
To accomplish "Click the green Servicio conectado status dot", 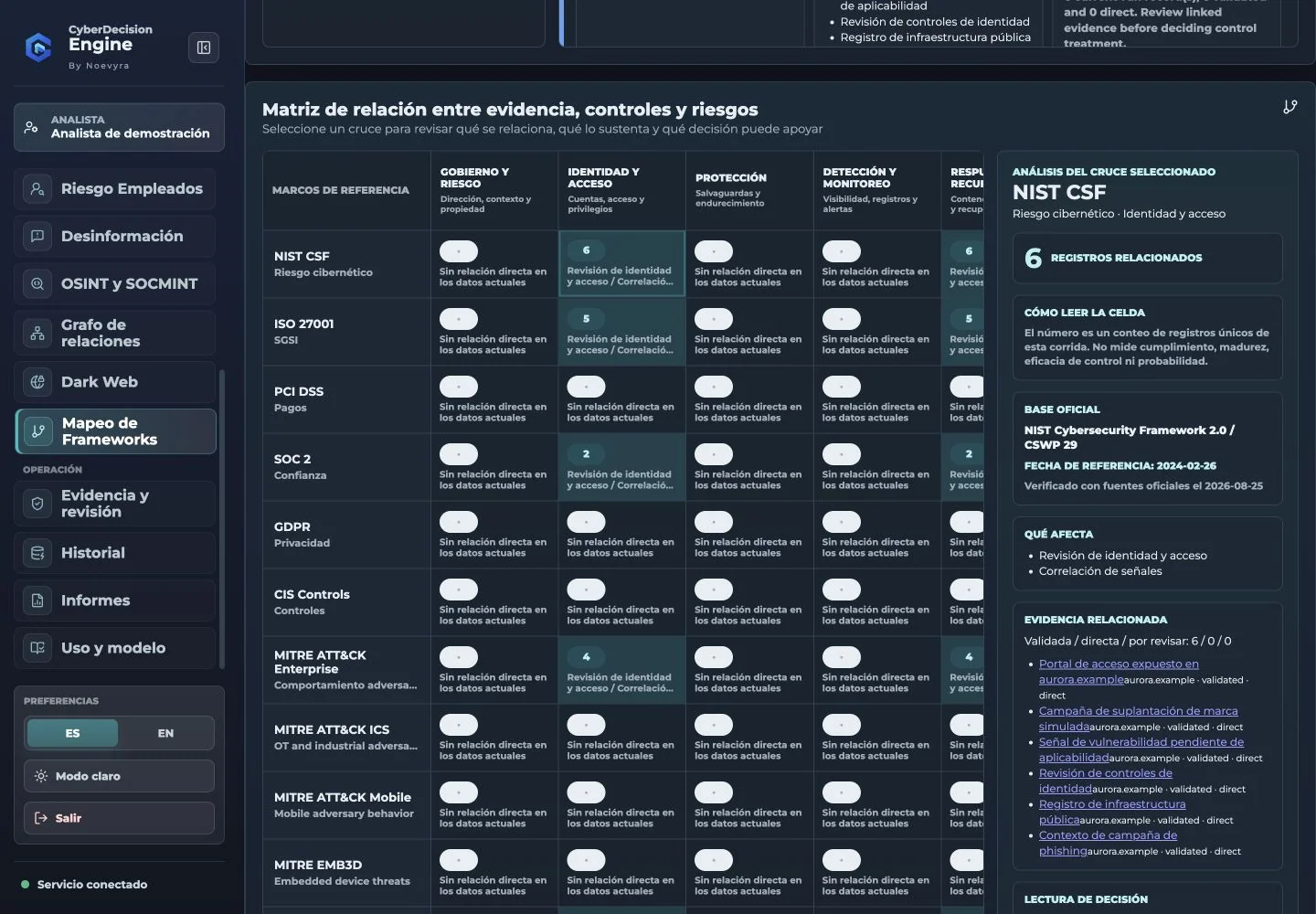I will (26, 885).
